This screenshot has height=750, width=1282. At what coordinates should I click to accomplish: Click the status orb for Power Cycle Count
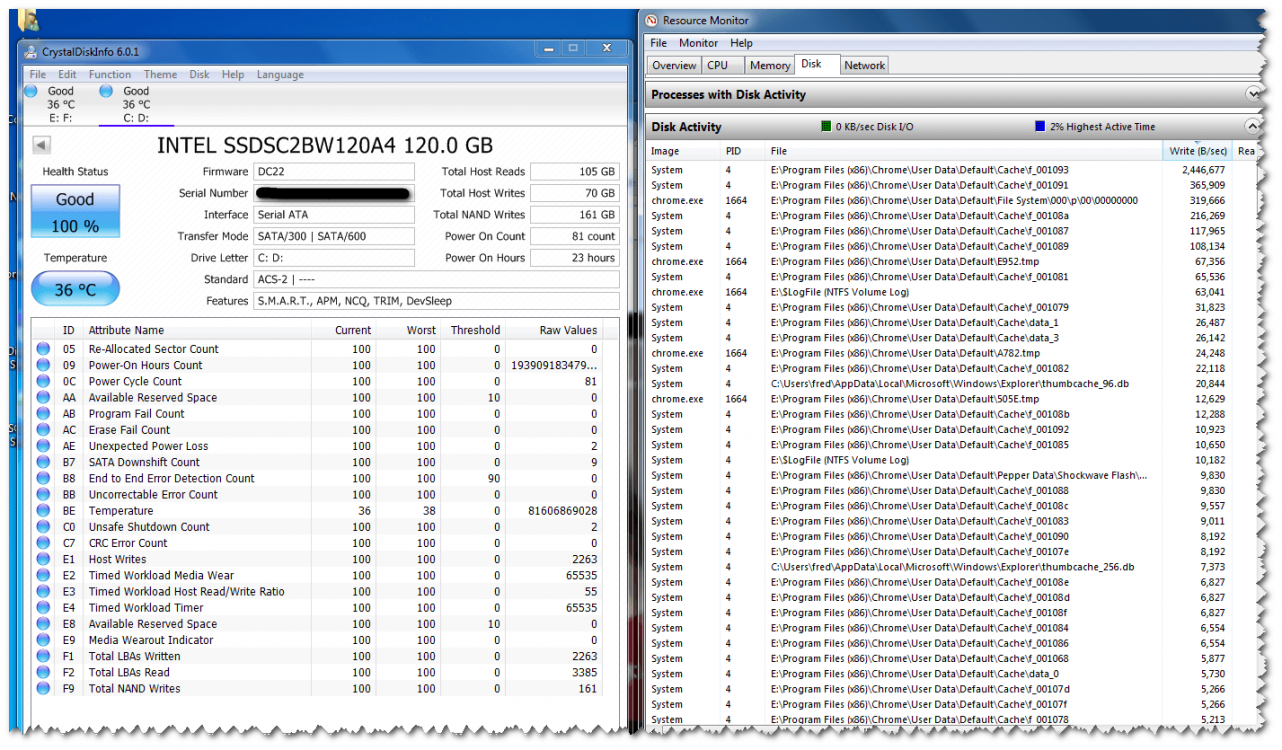coord(43,381)
